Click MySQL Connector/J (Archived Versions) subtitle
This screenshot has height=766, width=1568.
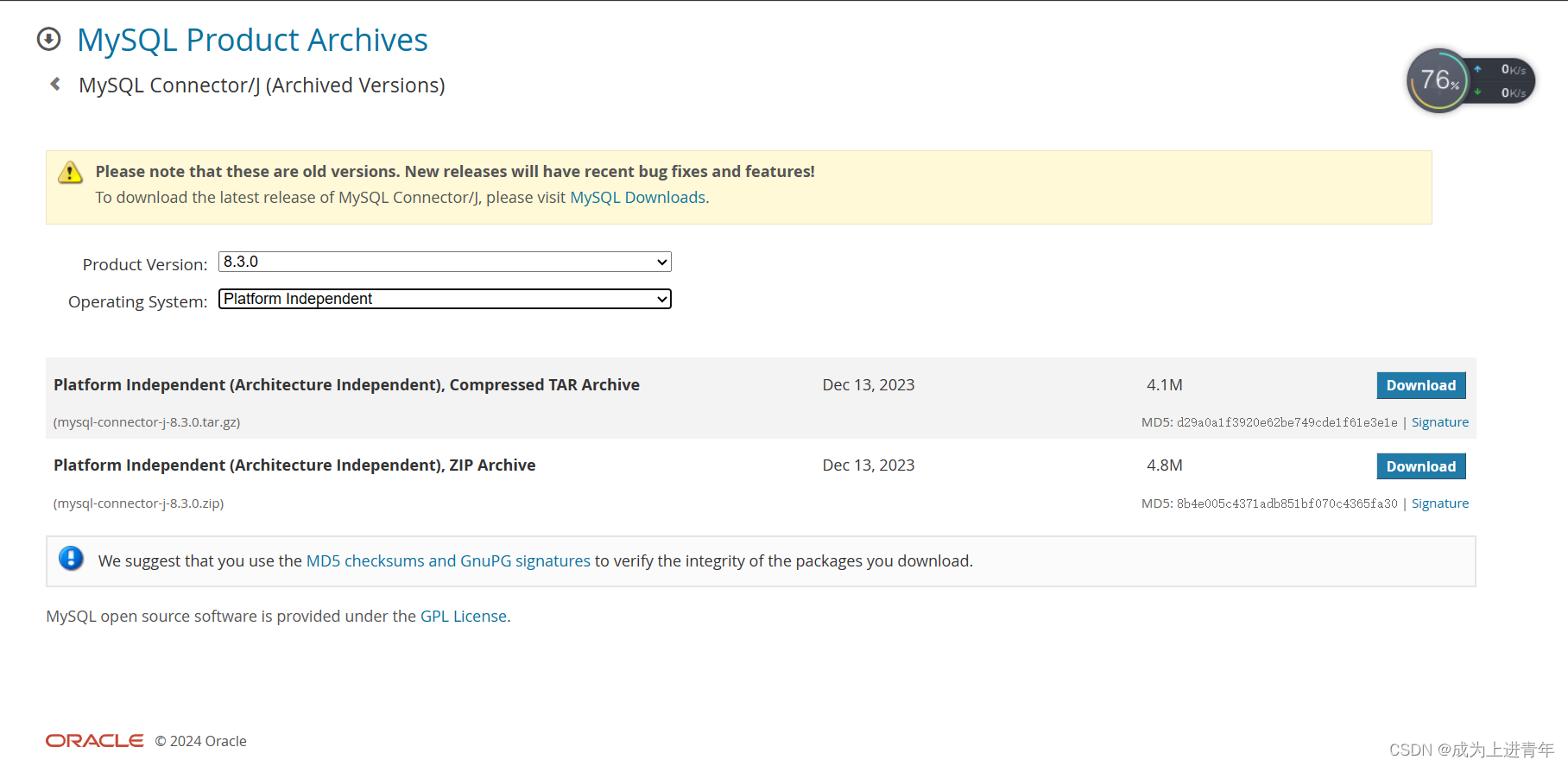click(262, 85)
